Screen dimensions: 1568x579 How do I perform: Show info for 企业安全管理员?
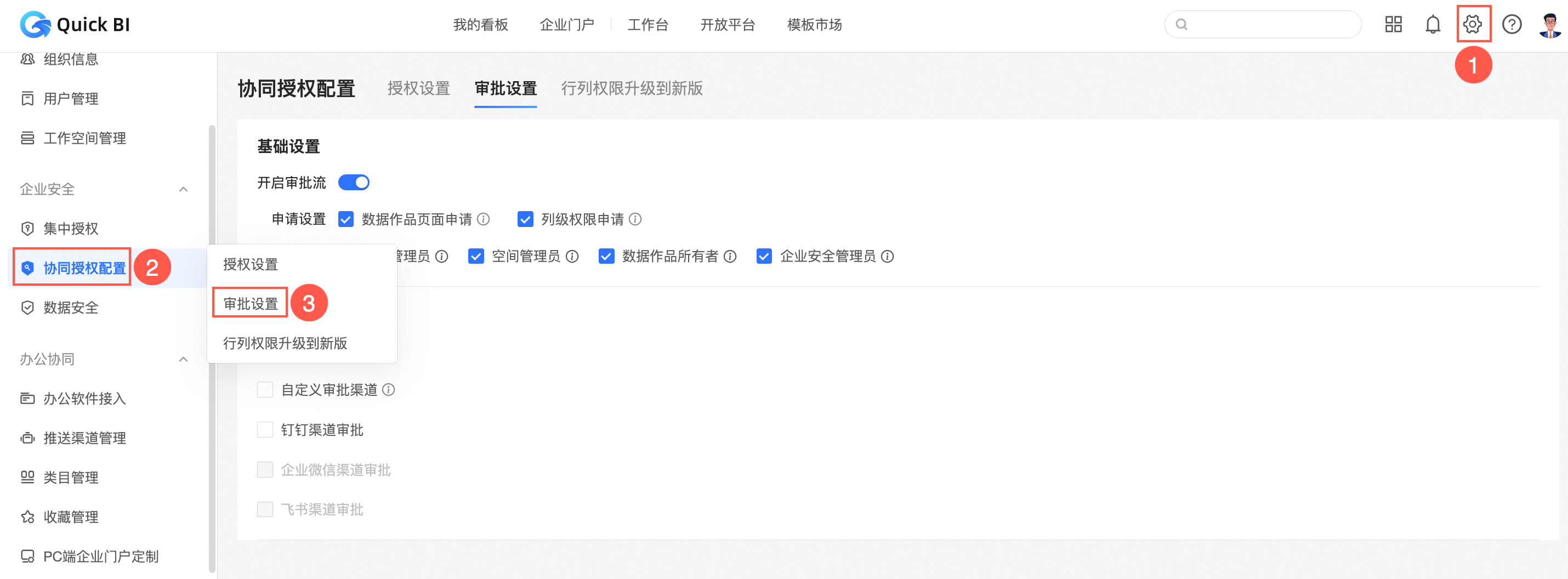coord(888,256)
